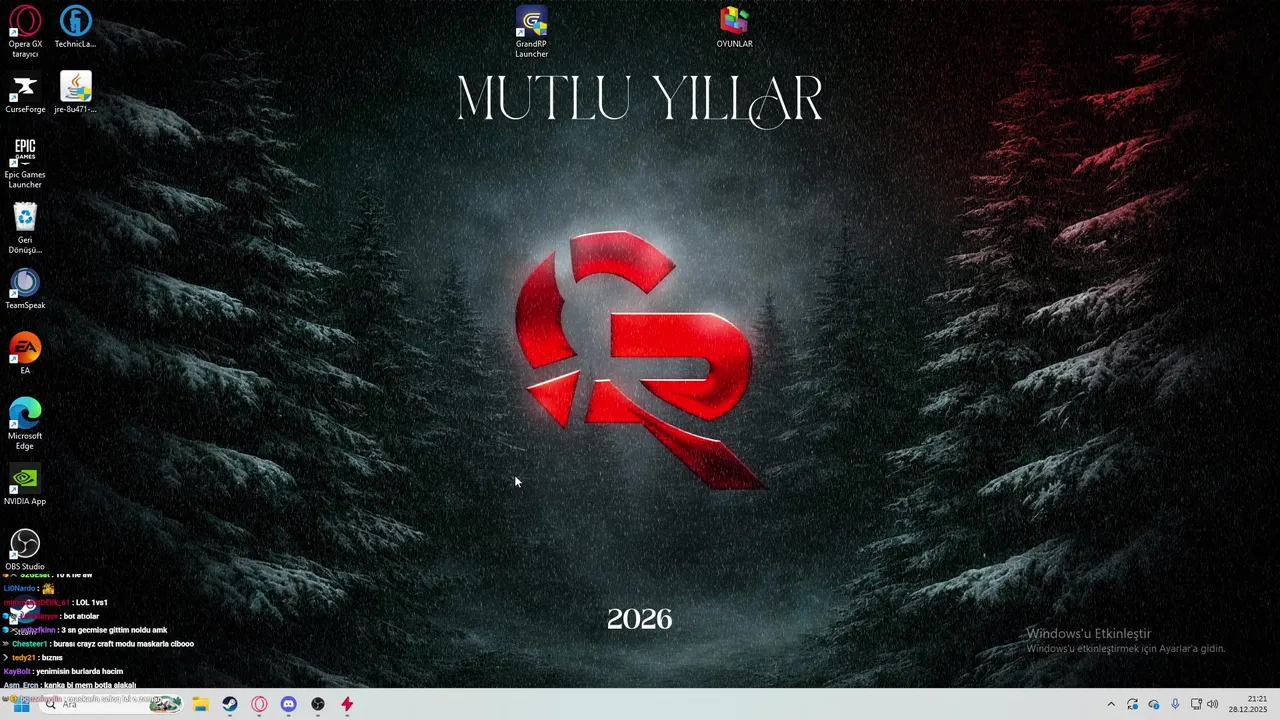1280x720 pixels.
Task: Launch the TeamSpeak desktop shortcut
Action: click(25, 289)
